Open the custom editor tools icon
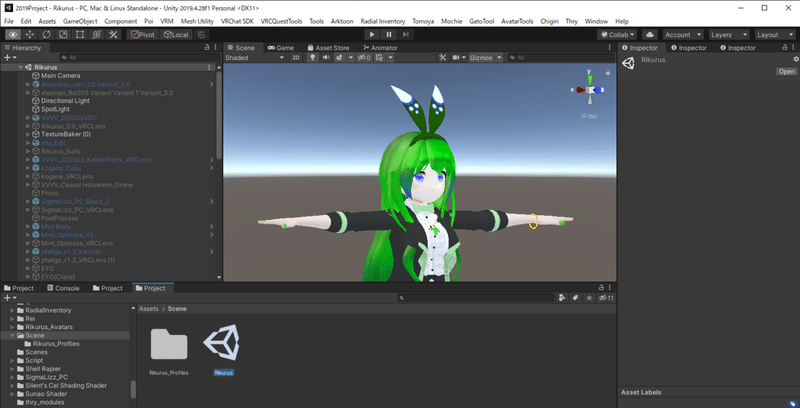 point(113,35)
